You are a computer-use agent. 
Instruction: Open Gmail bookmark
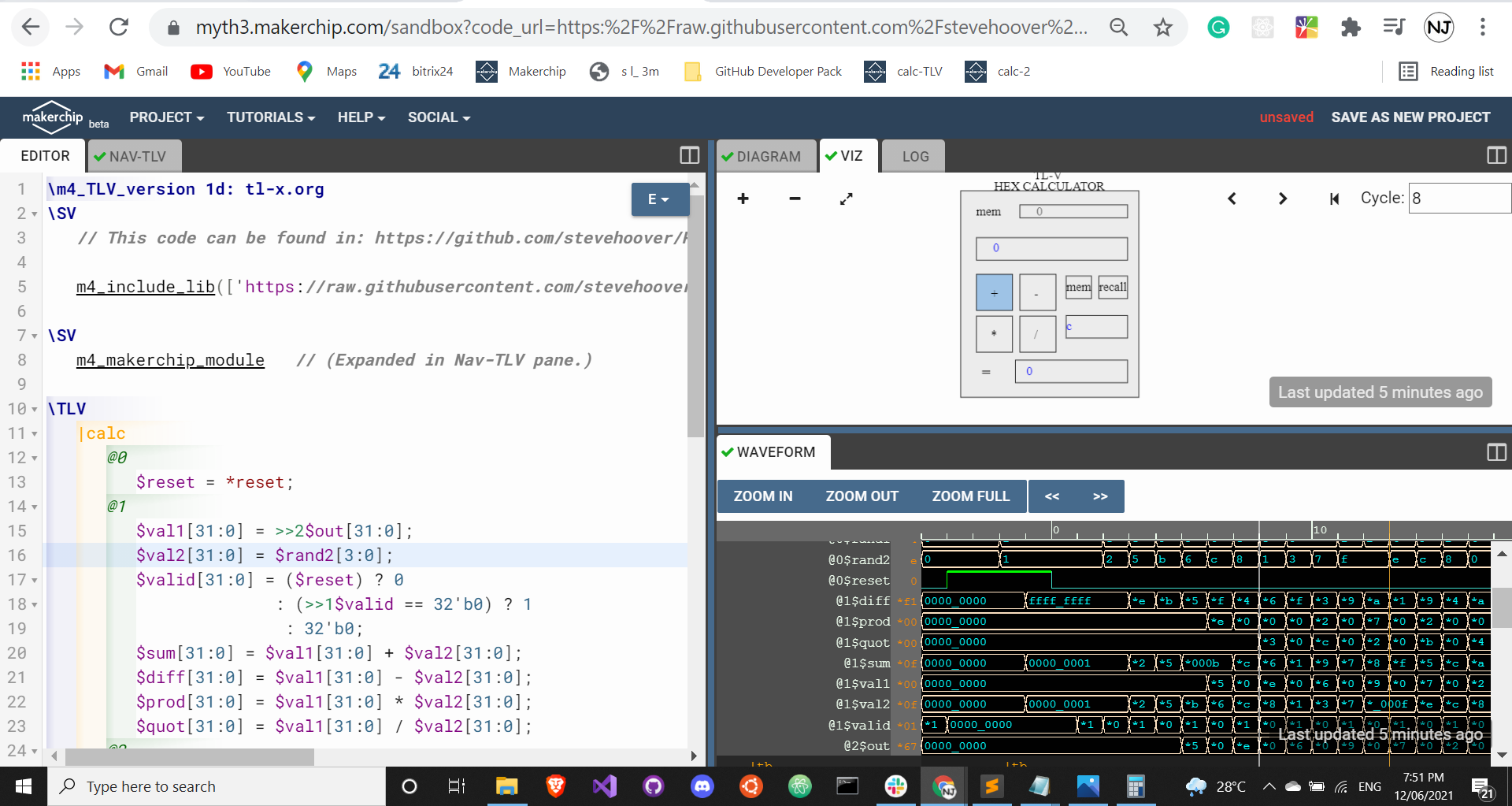coord(135,71)
